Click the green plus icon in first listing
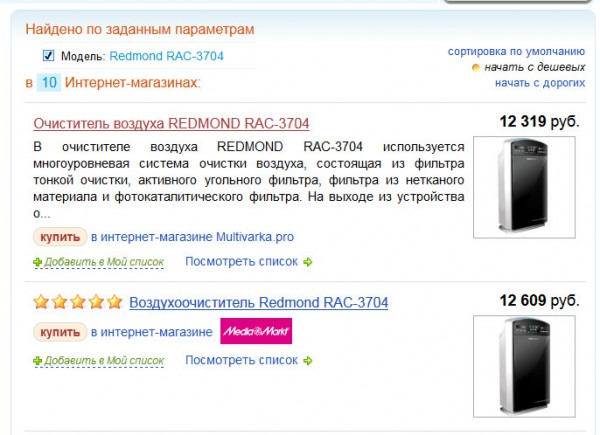 (38, 262)
